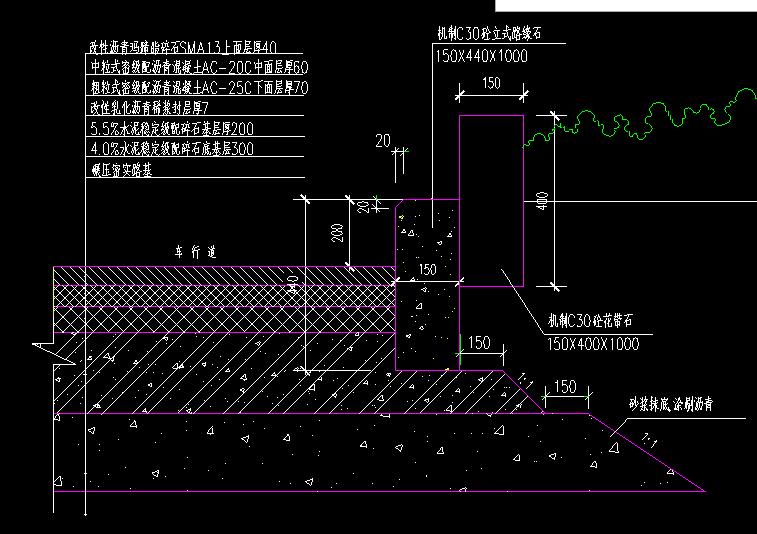Click the 车行道 roadway label
Screen dimensions: 757x534
tap(196, 251)
